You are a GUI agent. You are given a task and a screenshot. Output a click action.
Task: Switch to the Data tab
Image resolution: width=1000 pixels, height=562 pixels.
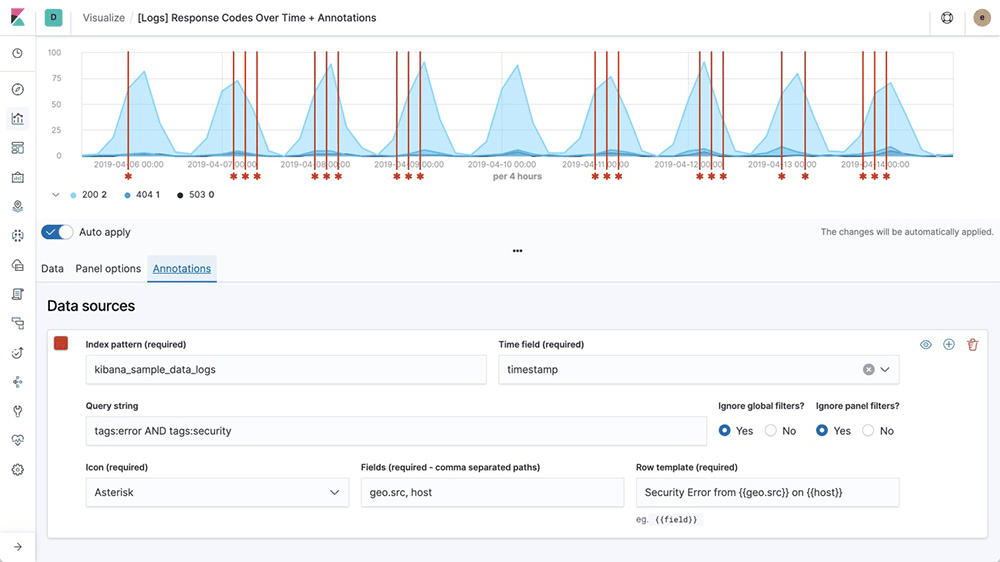coord(52,269)
